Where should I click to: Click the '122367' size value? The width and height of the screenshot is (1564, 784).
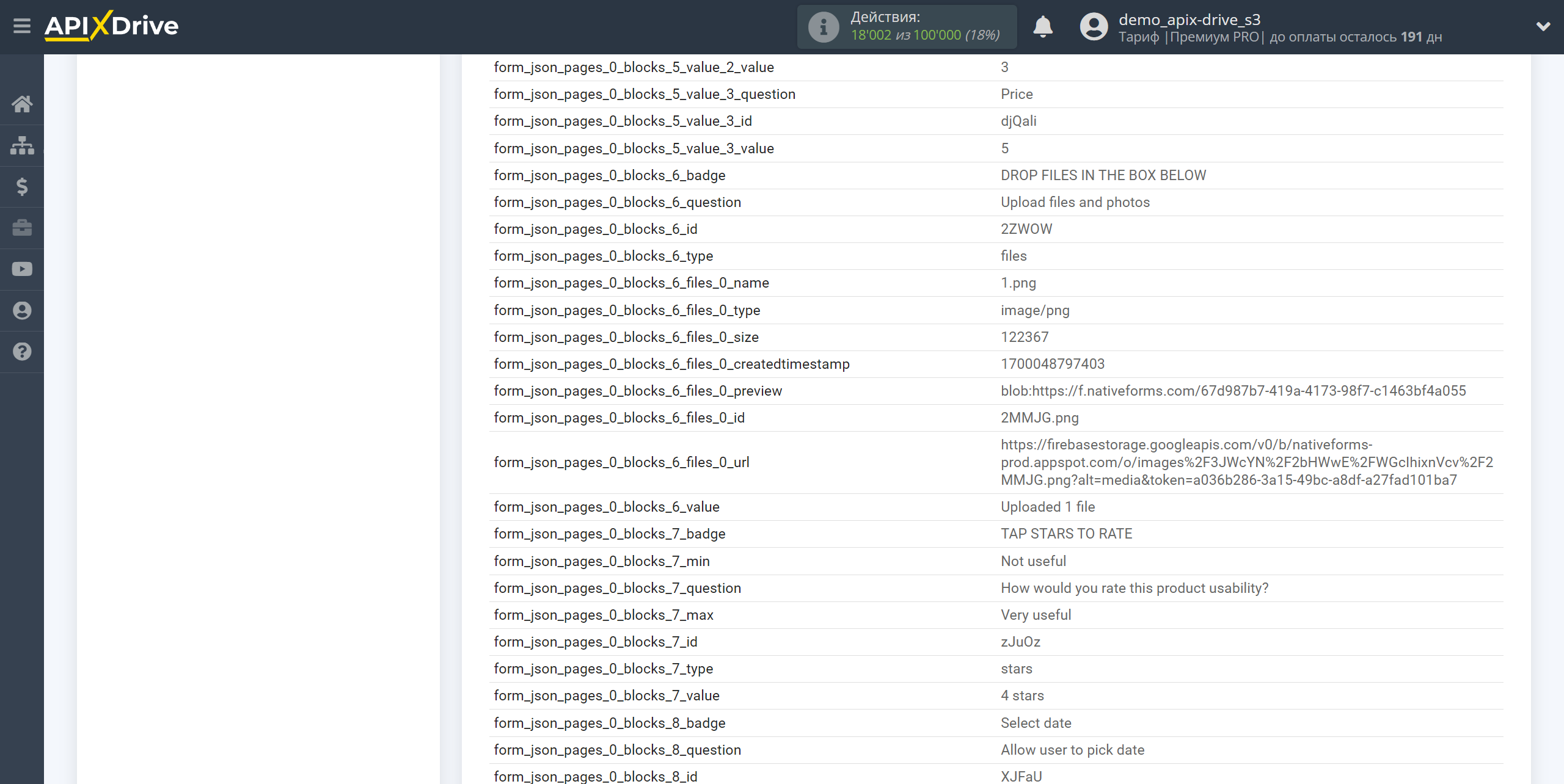coord(1025,337)
